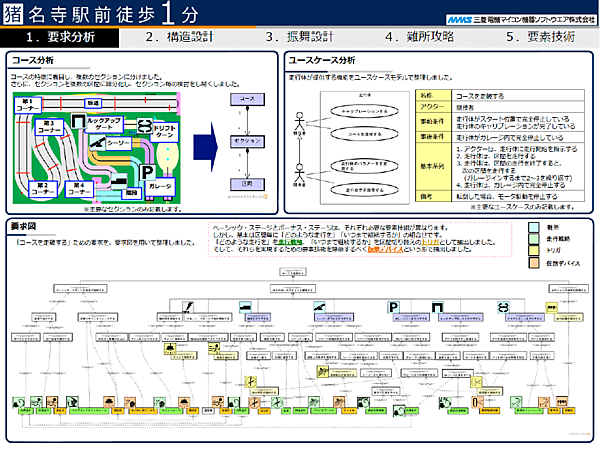Select the 坂道 label on the map

coord(93,103)
